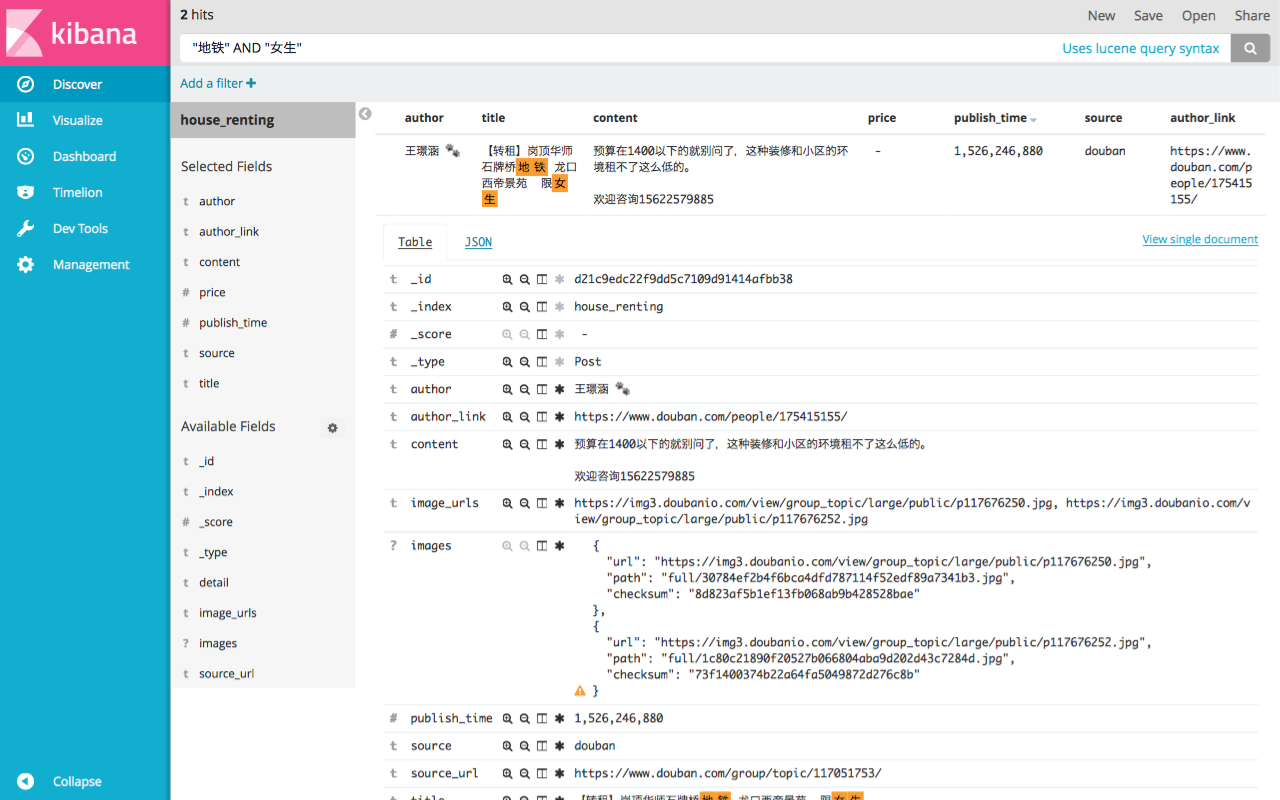Screen dimensions: 1280x800
Task: Open the Uses lucene query syntax link
Action: [1141, 48]
